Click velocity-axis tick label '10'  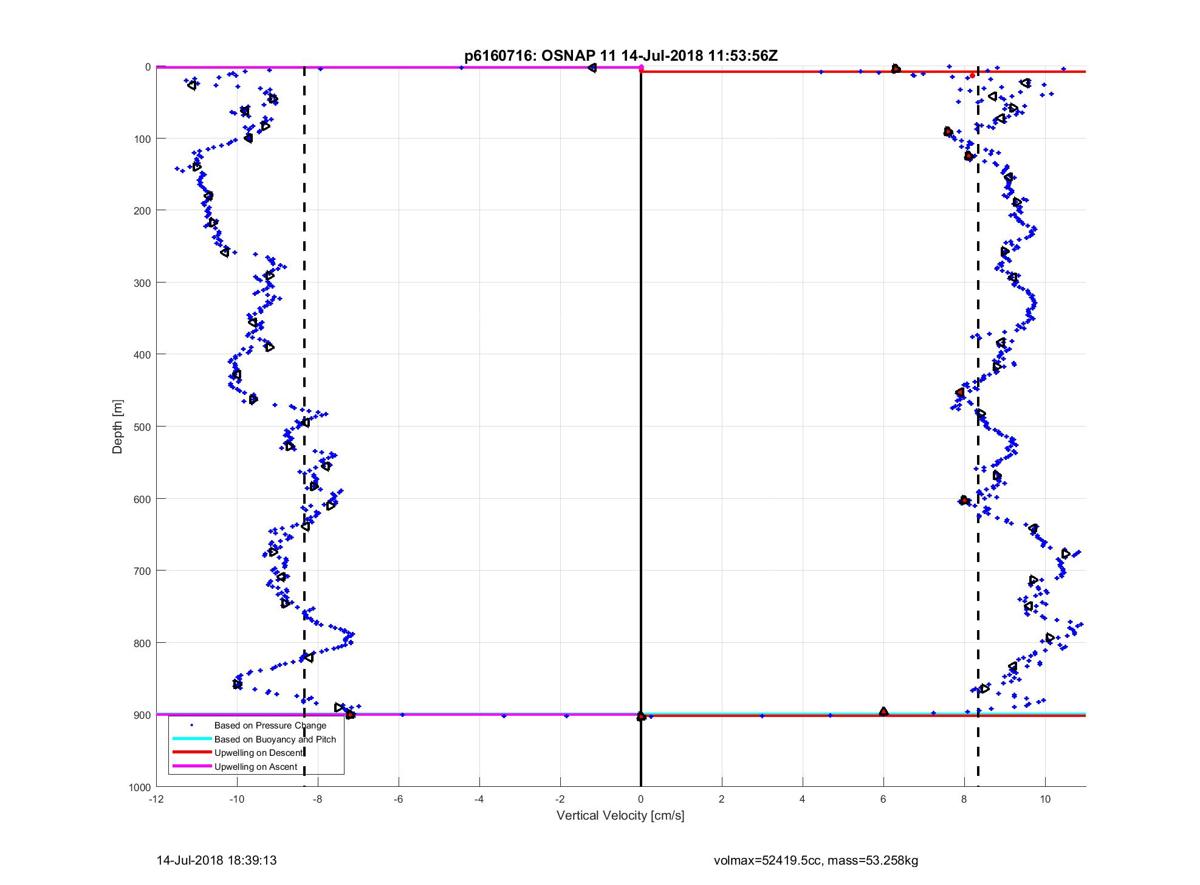[x=1045, y=800]
